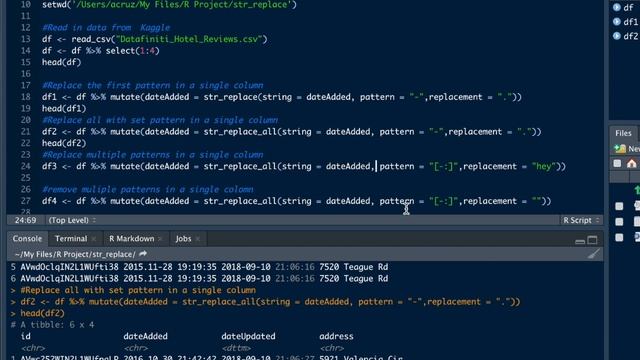Viewport: 640px width, 360px height.
Task: Click comment '#remove muliple patterns in a single column'
Action: [147, 189]
